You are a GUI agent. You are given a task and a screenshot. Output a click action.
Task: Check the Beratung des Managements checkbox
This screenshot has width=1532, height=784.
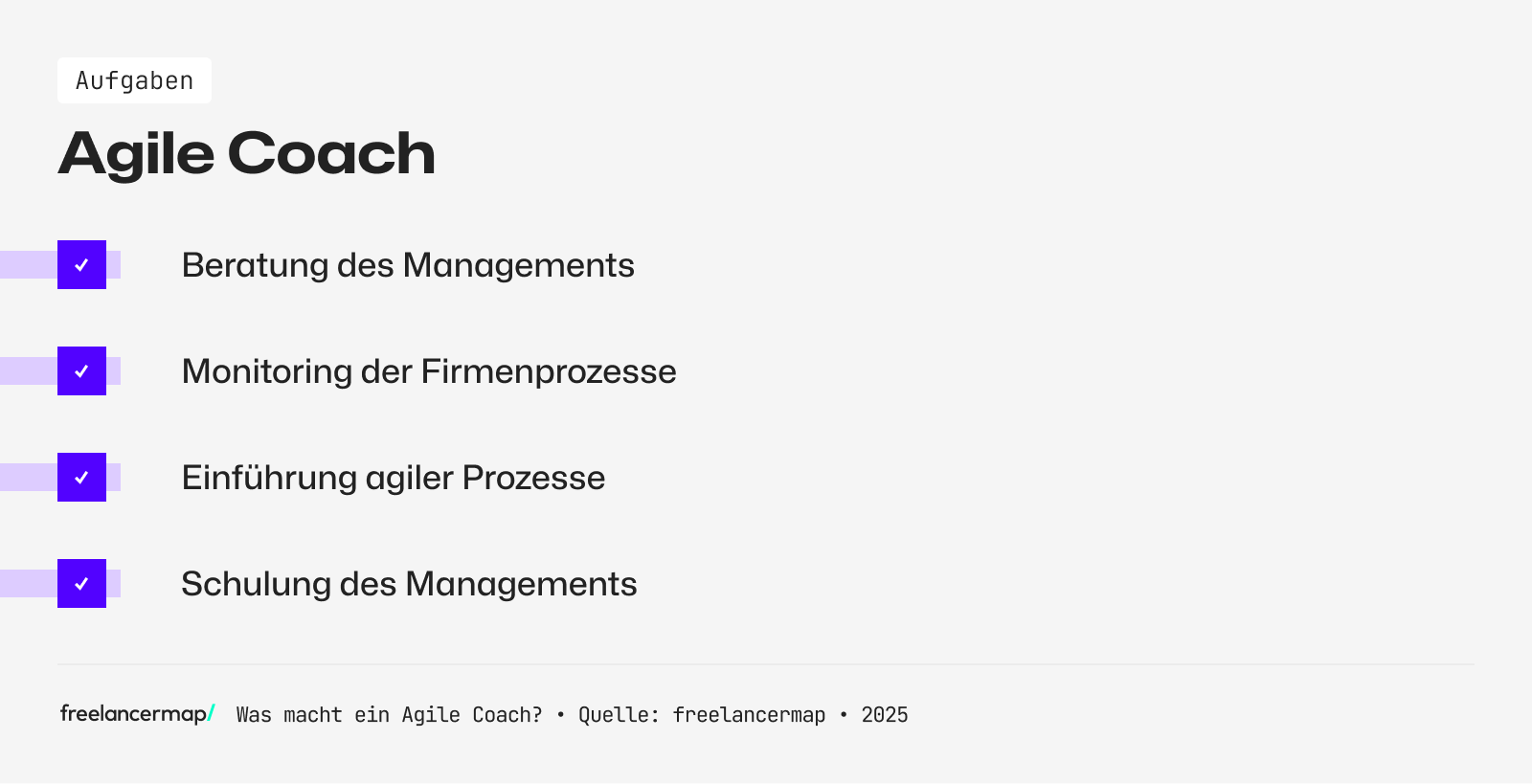(x=81, y=265)
